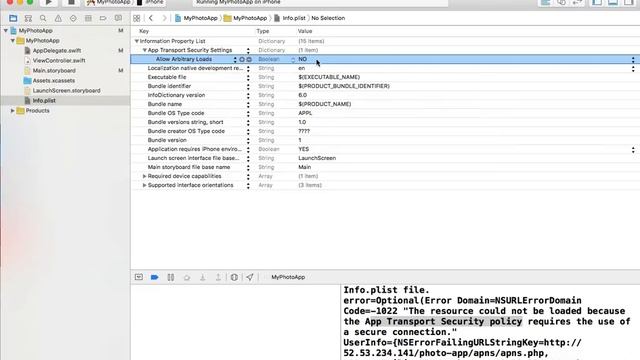Select the Bundle name row key
The image size is (640, 360).
(x=165, y=104)
